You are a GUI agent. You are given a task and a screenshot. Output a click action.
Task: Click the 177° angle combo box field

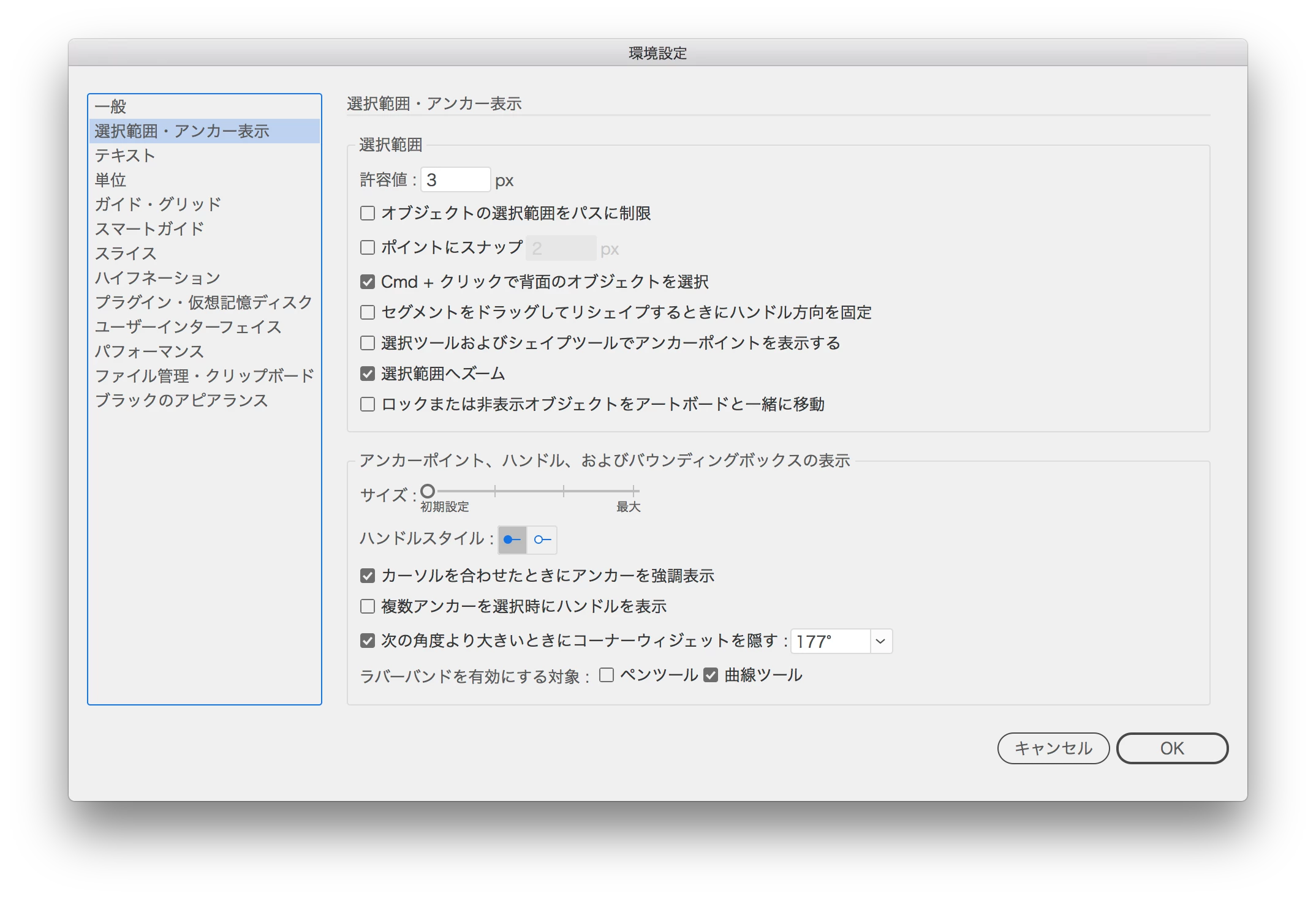[x=830, y=641]
